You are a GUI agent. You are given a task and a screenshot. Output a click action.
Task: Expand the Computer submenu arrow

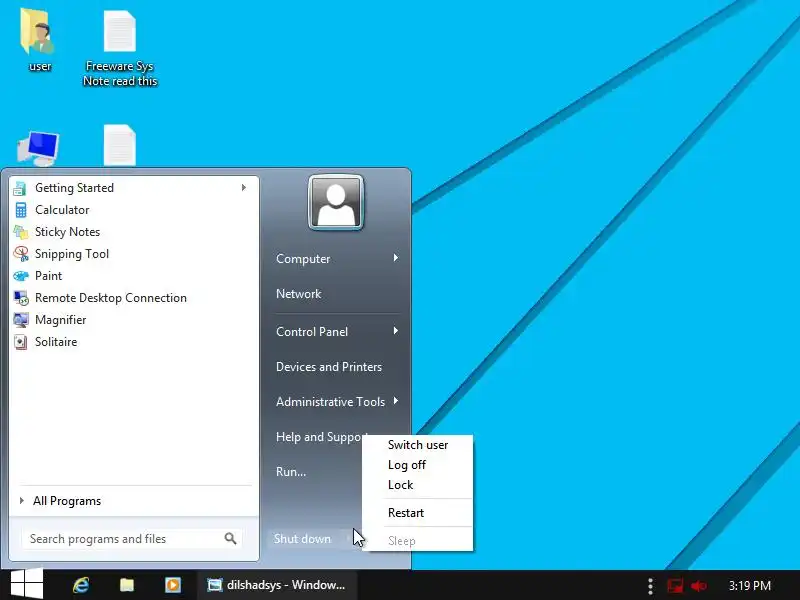(395, 258)
